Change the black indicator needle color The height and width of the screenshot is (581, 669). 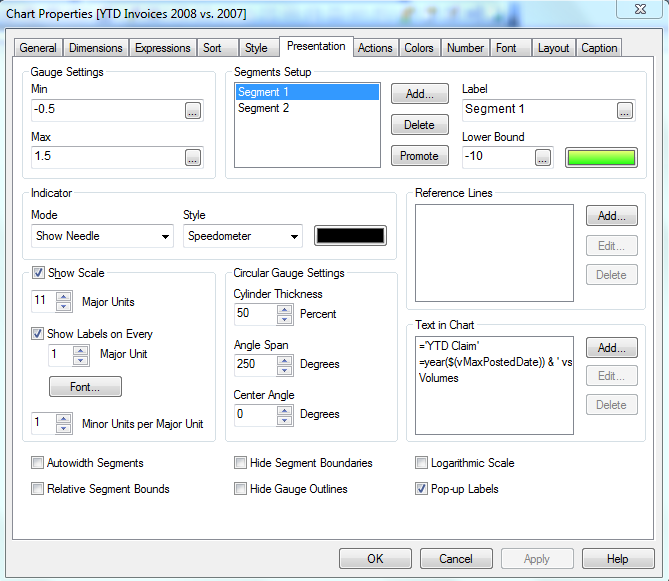(x=350, y=236)
